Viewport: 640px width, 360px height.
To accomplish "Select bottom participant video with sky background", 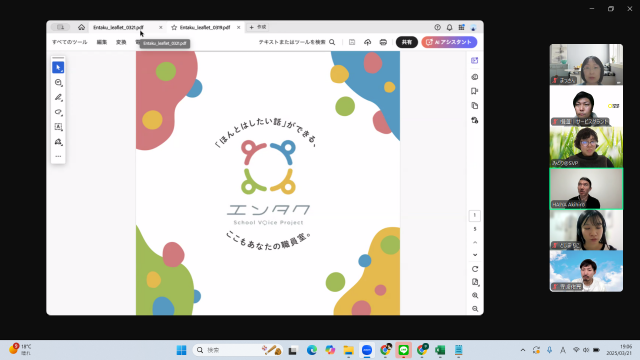I will 586,271.
